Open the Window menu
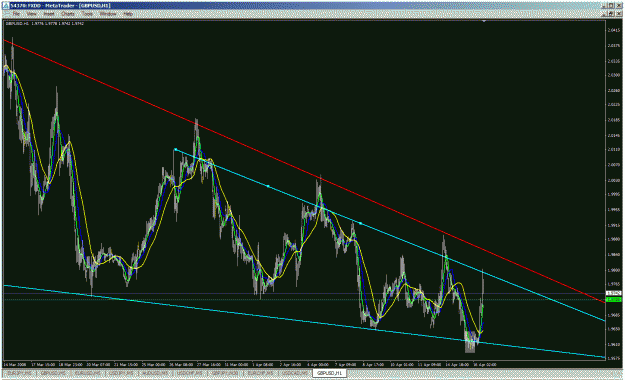This screenshot has height=380, width=625. point(108,14)
